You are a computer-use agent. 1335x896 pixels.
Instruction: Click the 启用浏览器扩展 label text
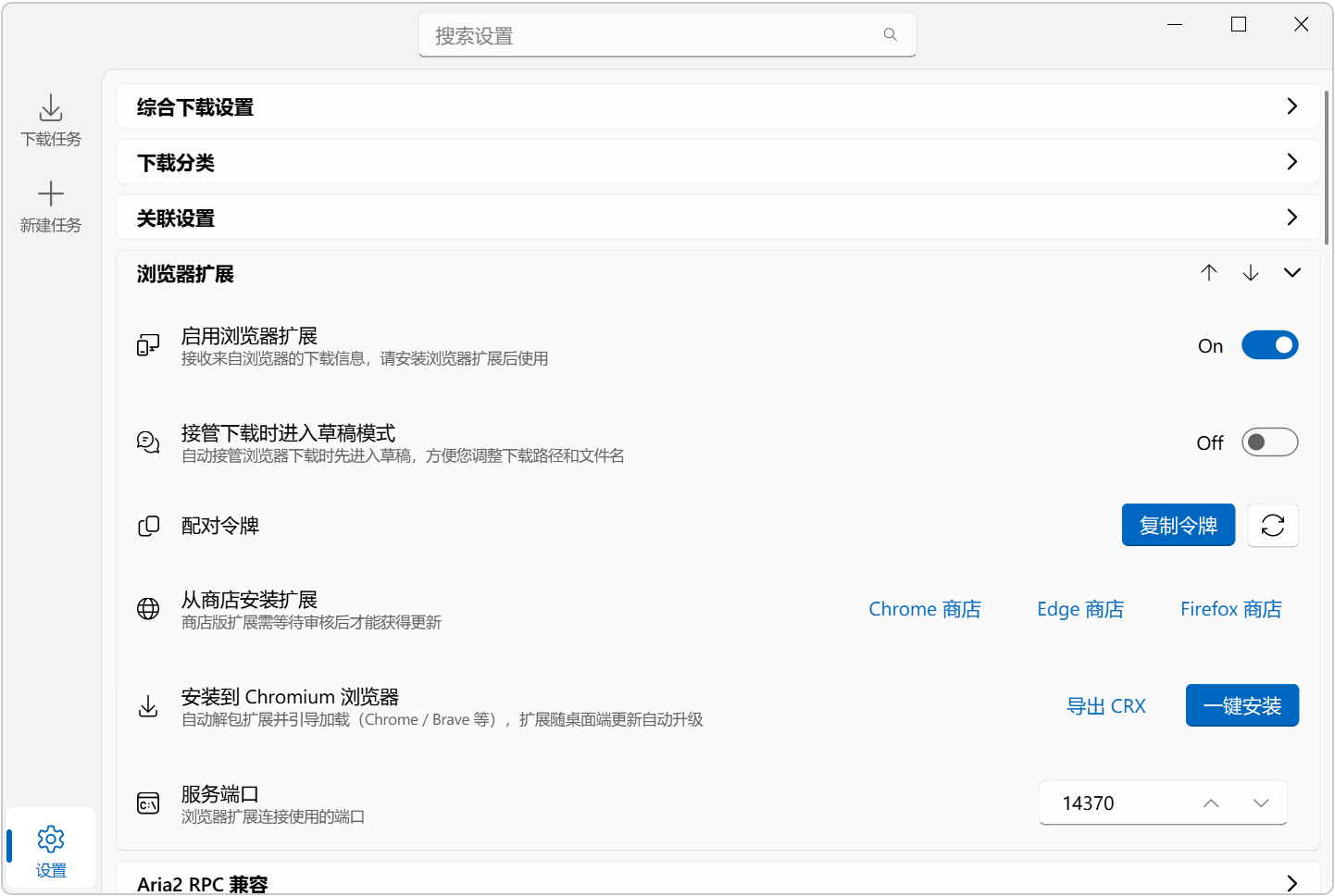[250, 336]
